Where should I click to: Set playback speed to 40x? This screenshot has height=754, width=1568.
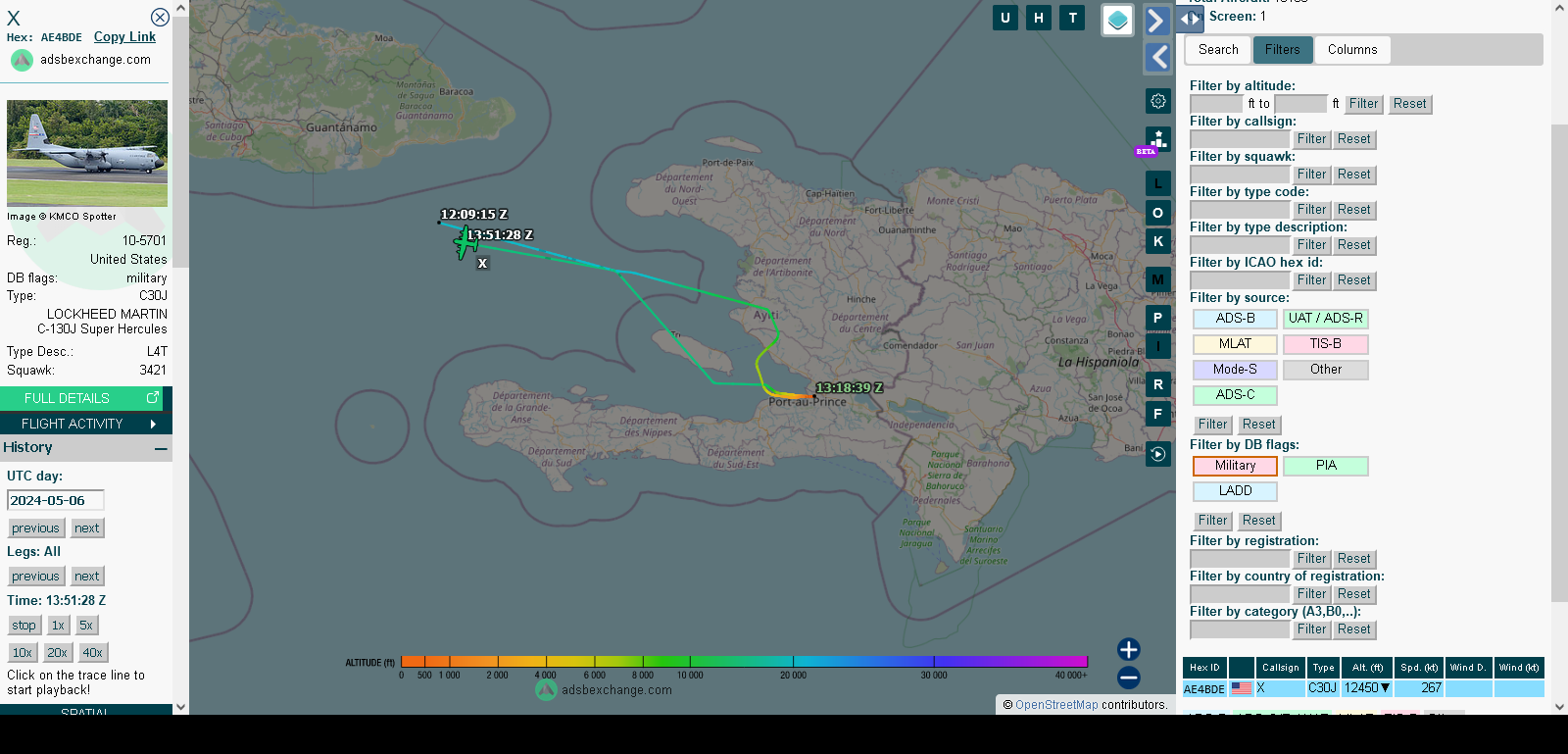click(x=93, y=653)
